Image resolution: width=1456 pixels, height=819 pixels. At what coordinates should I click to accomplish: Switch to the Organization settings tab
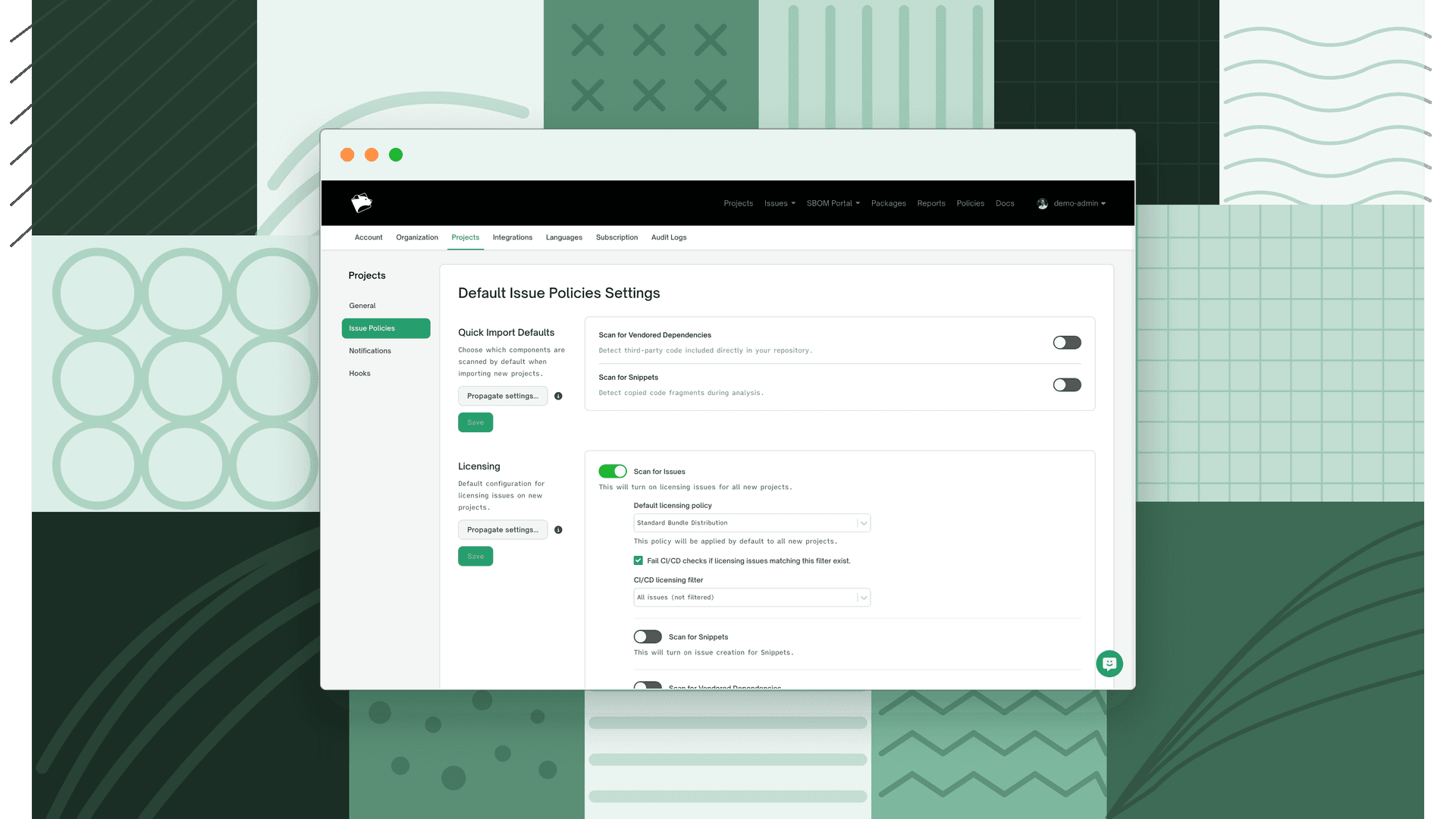coord(417,237)
